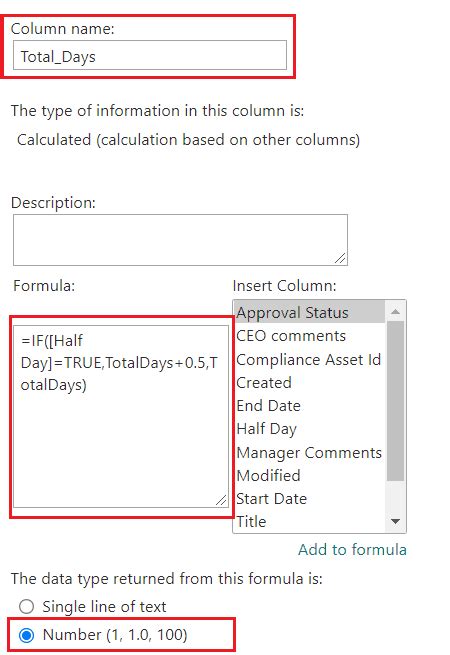This screenshot has height=655, width=450.
Task: Select End Date column
Action: pos(309,406)
